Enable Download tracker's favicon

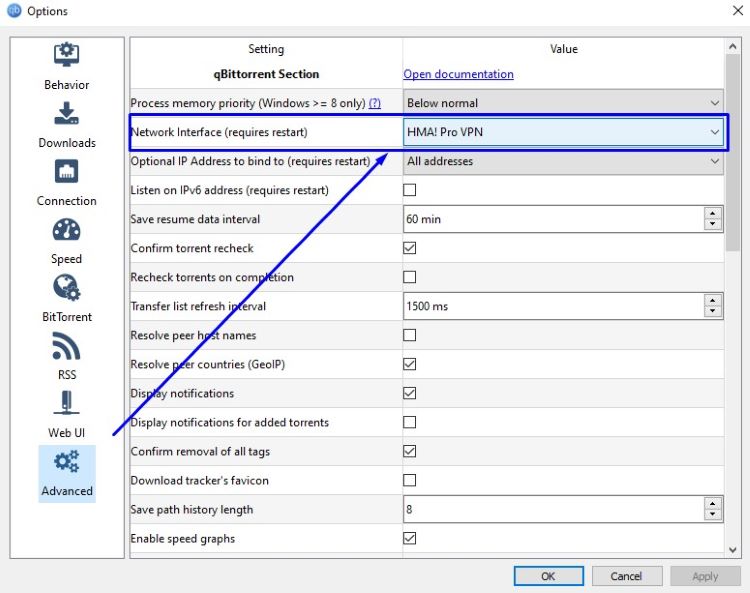tap(409, 480)
